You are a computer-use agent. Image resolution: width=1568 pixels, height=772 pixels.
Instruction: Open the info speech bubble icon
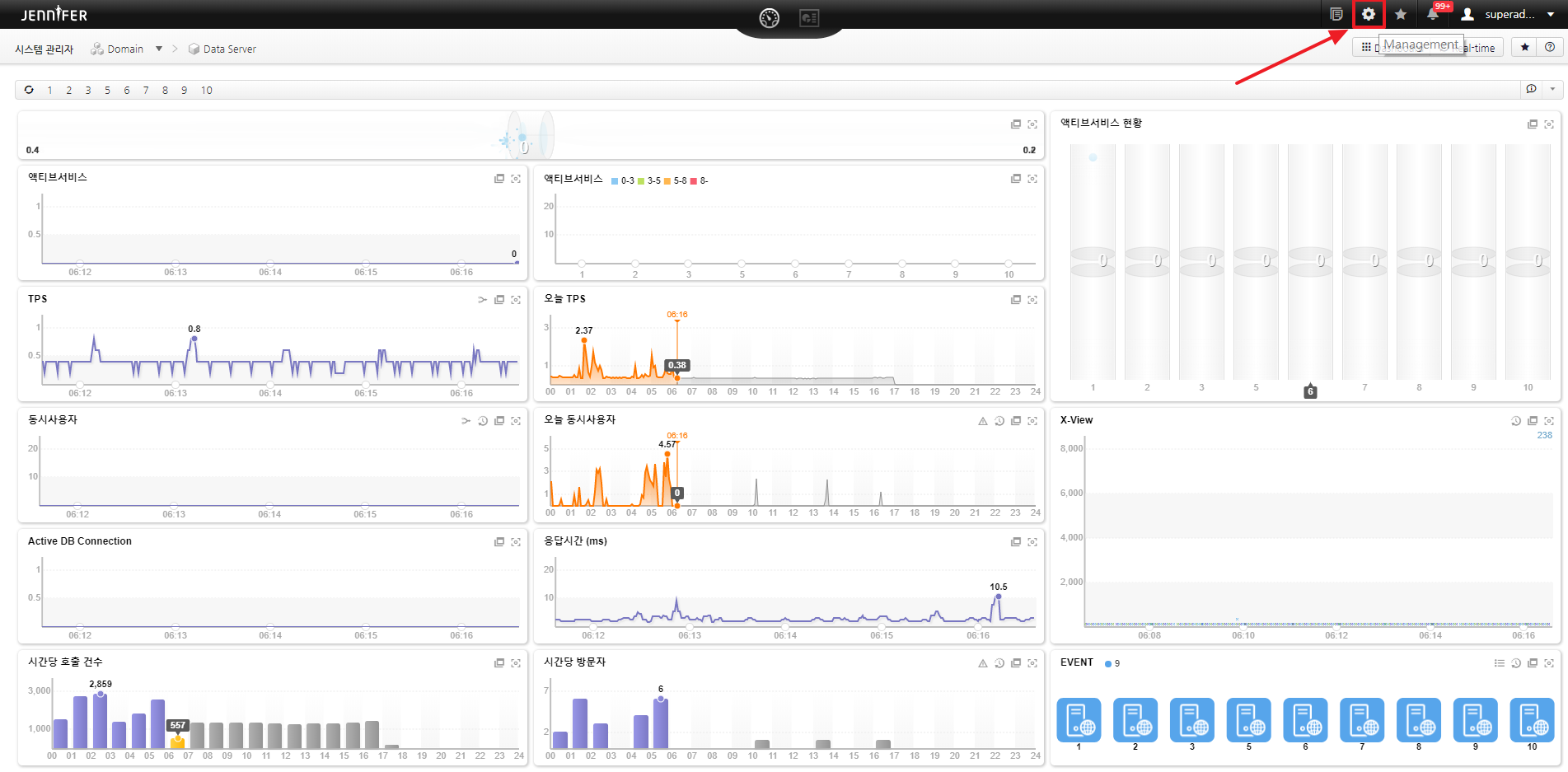pyautogui.click(x=1531, y=89)
